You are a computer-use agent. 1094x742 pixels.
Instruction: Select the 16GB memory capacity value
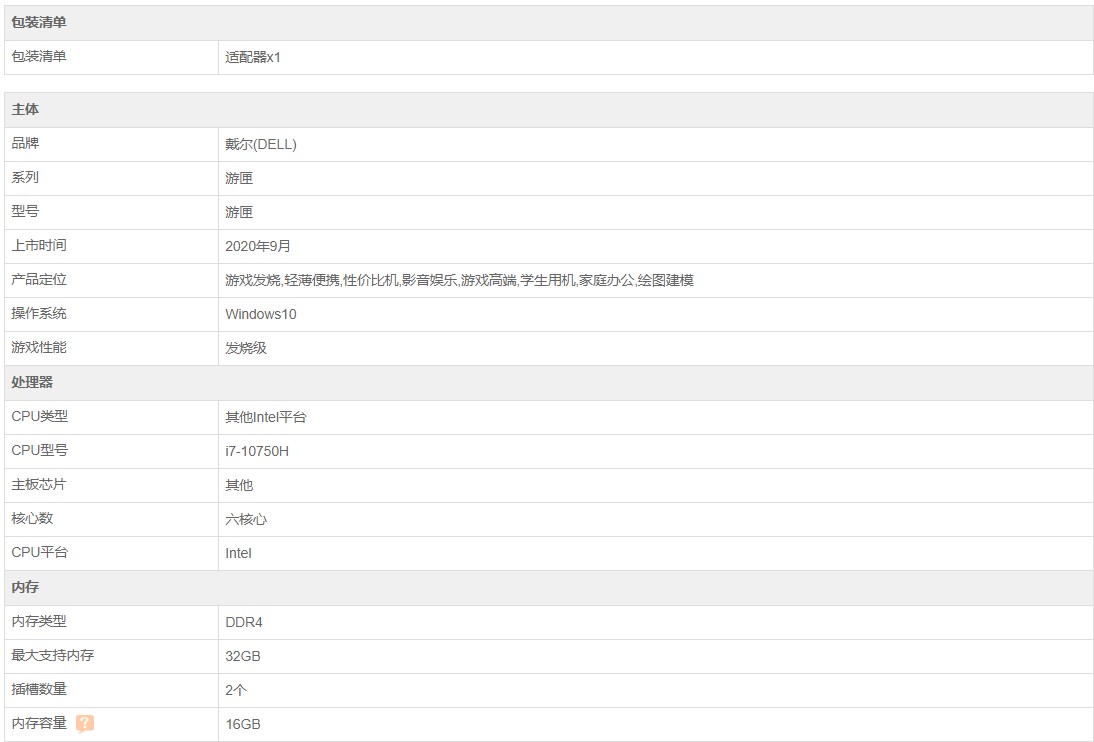pyautogui.click(x=243, y=724)
